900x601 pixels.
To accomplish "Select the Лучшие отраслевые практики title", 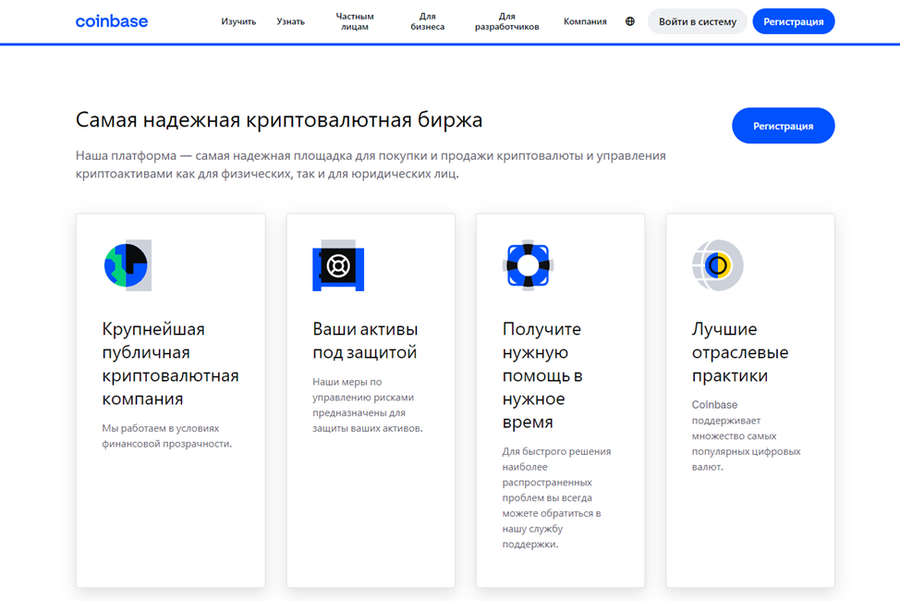I will 740,352.
